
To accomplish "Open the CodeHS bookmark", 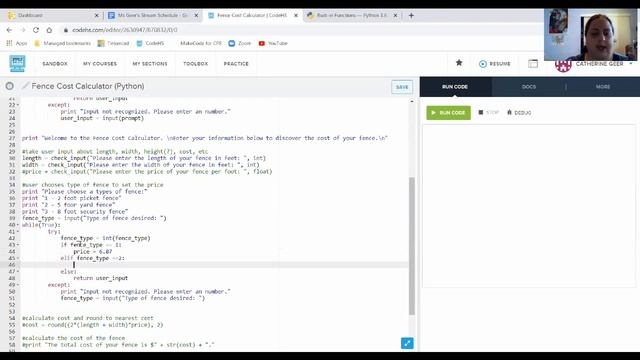I will click(150, 43).
